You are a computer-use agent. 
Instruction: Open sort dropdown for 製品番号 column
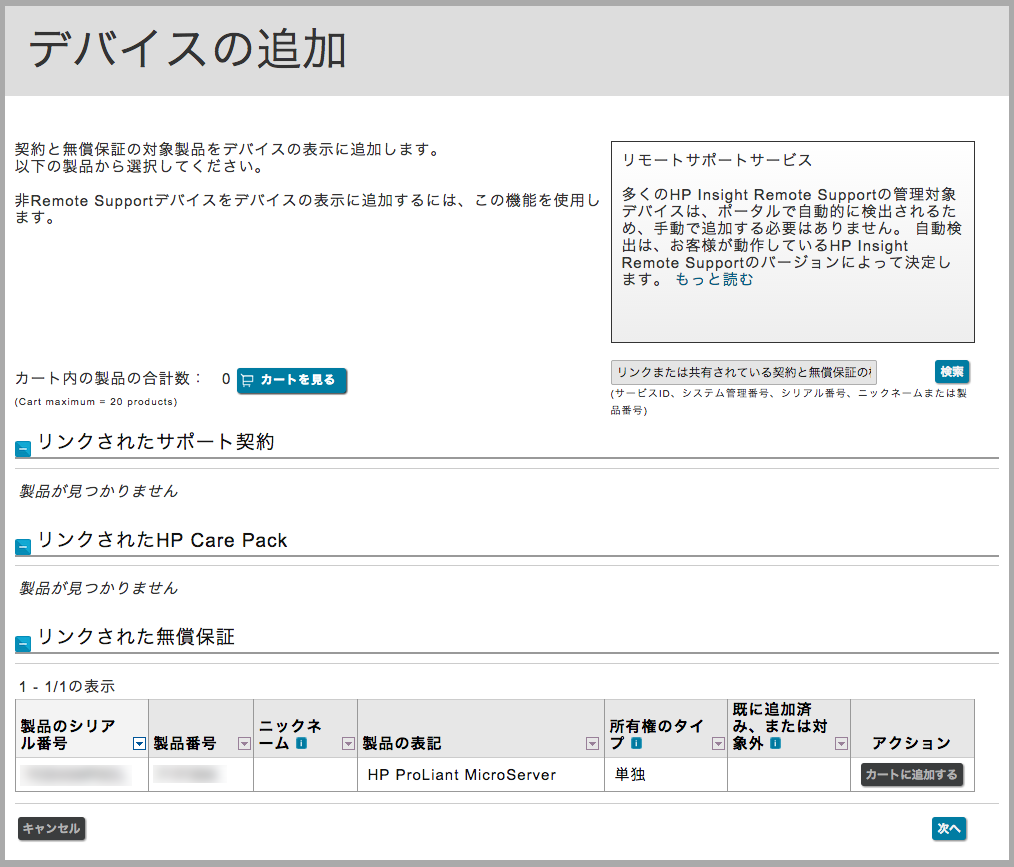click(x=244, y=744)
